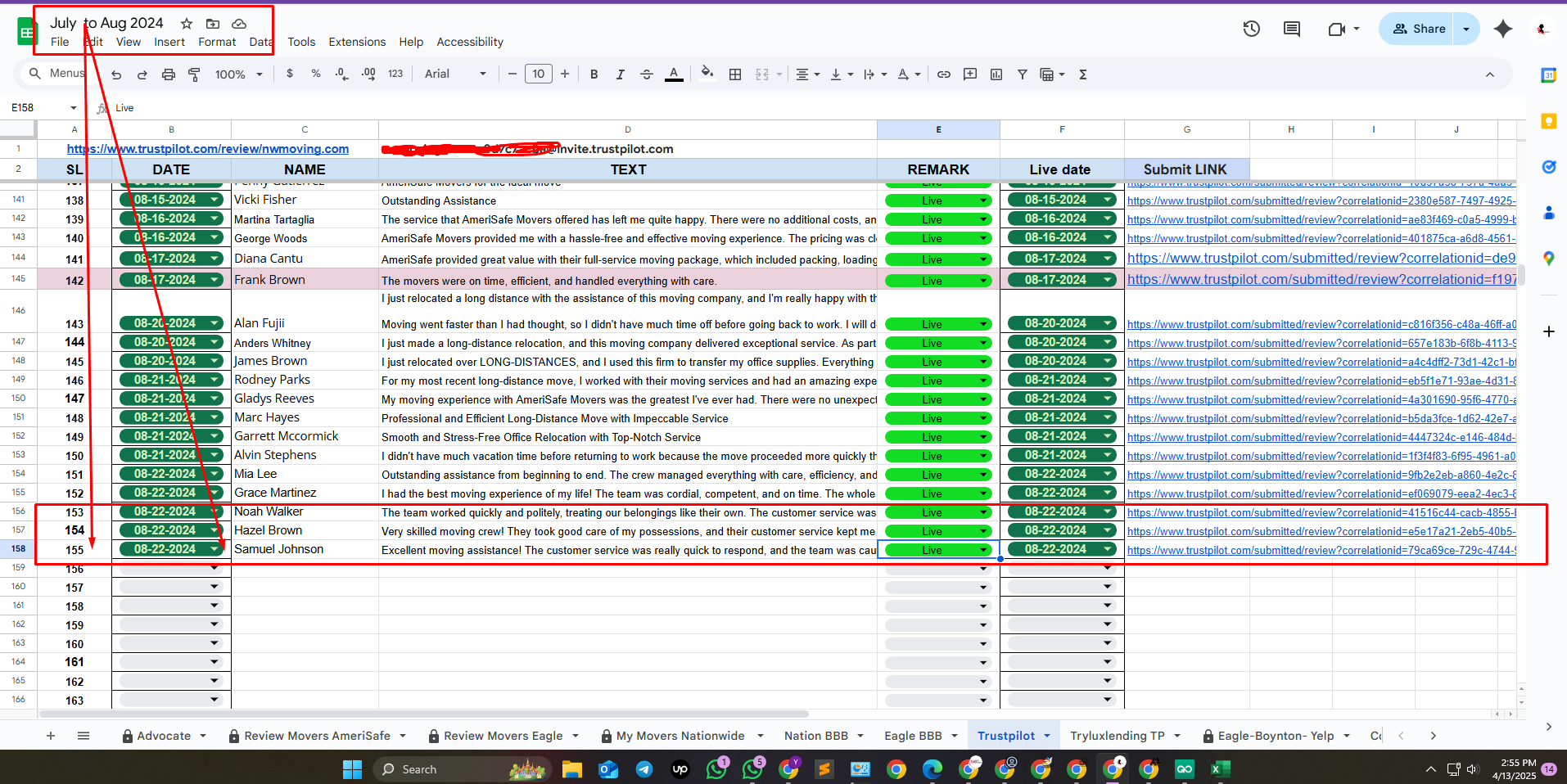Viewport: 1567px width, 784px height.
Task: Show all comments icon
Action: pyautogui.click(x=1292, y=29)
